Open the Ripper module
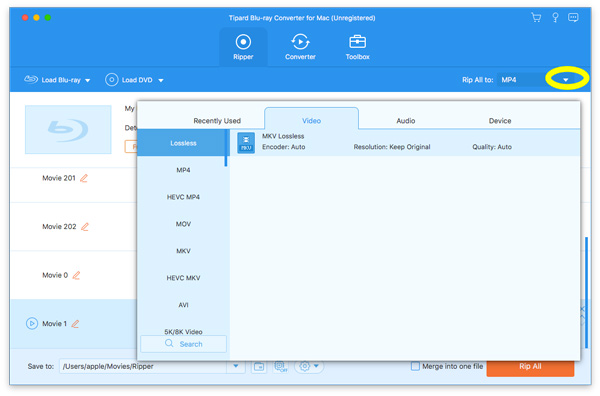The height and width of the screenshot is (396, 600). [243, 47]
